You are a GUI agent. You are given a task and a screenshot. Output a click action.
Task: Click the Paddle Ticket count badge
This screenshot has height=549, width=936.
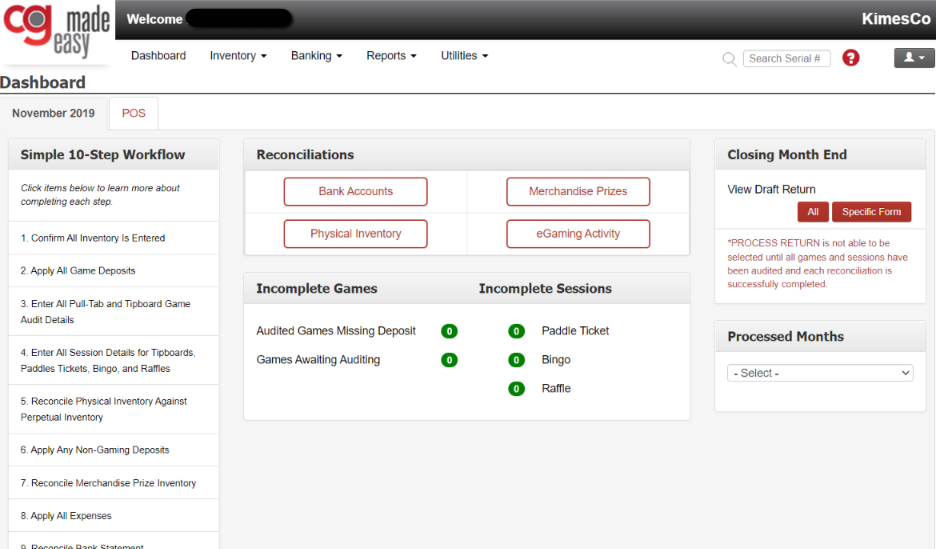tap(516, 331)
